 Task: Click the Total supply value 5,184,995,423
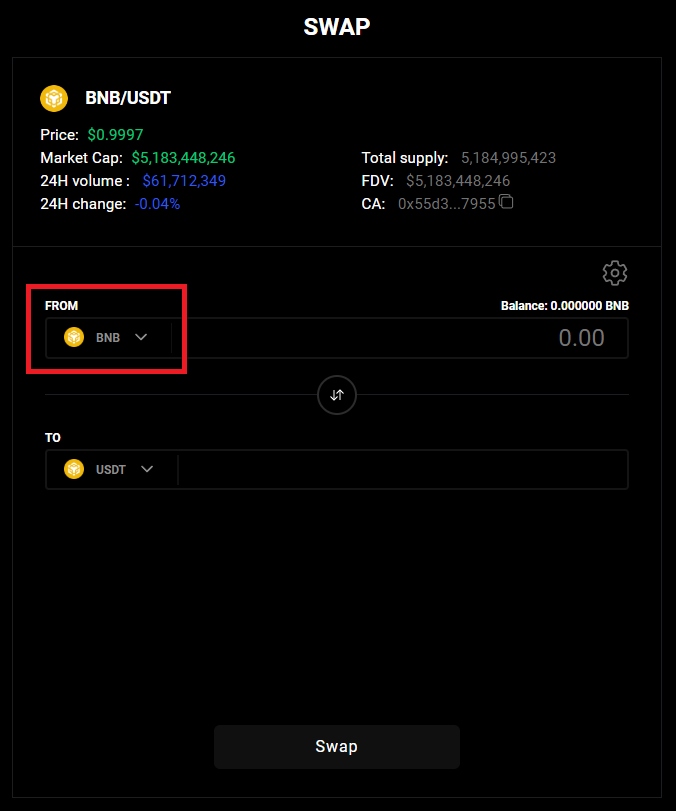[x=508, y=158]
